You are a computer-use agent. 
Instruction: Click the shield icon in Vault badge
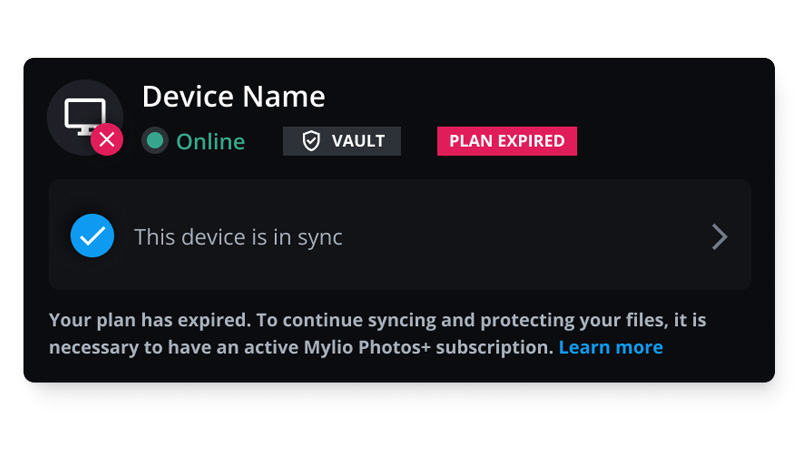[x=311, y=141]
